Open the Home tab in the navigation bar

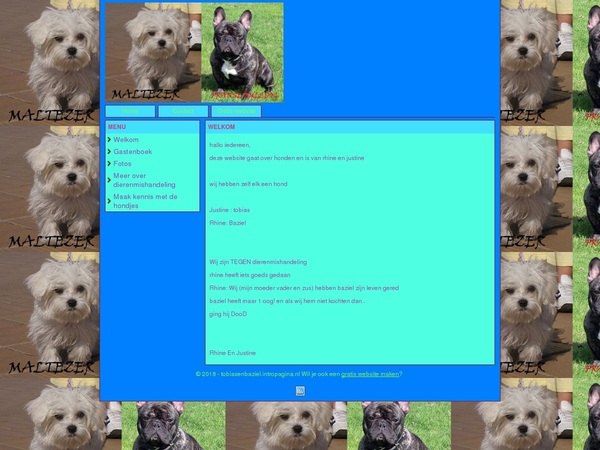[130, 111]
